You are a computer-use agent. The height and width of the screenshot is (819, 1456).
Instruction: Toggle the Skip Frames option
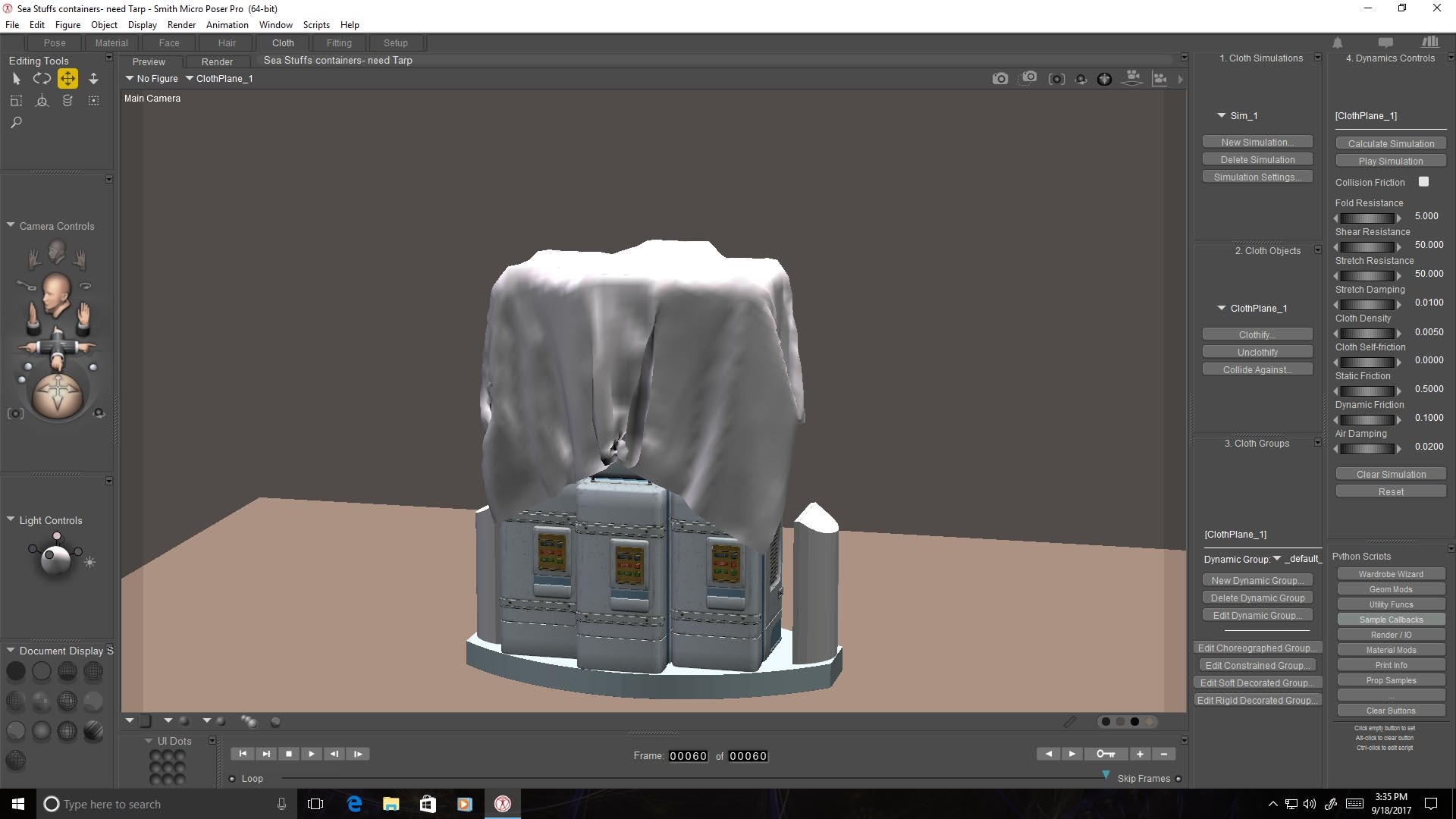coord(1178,779)
